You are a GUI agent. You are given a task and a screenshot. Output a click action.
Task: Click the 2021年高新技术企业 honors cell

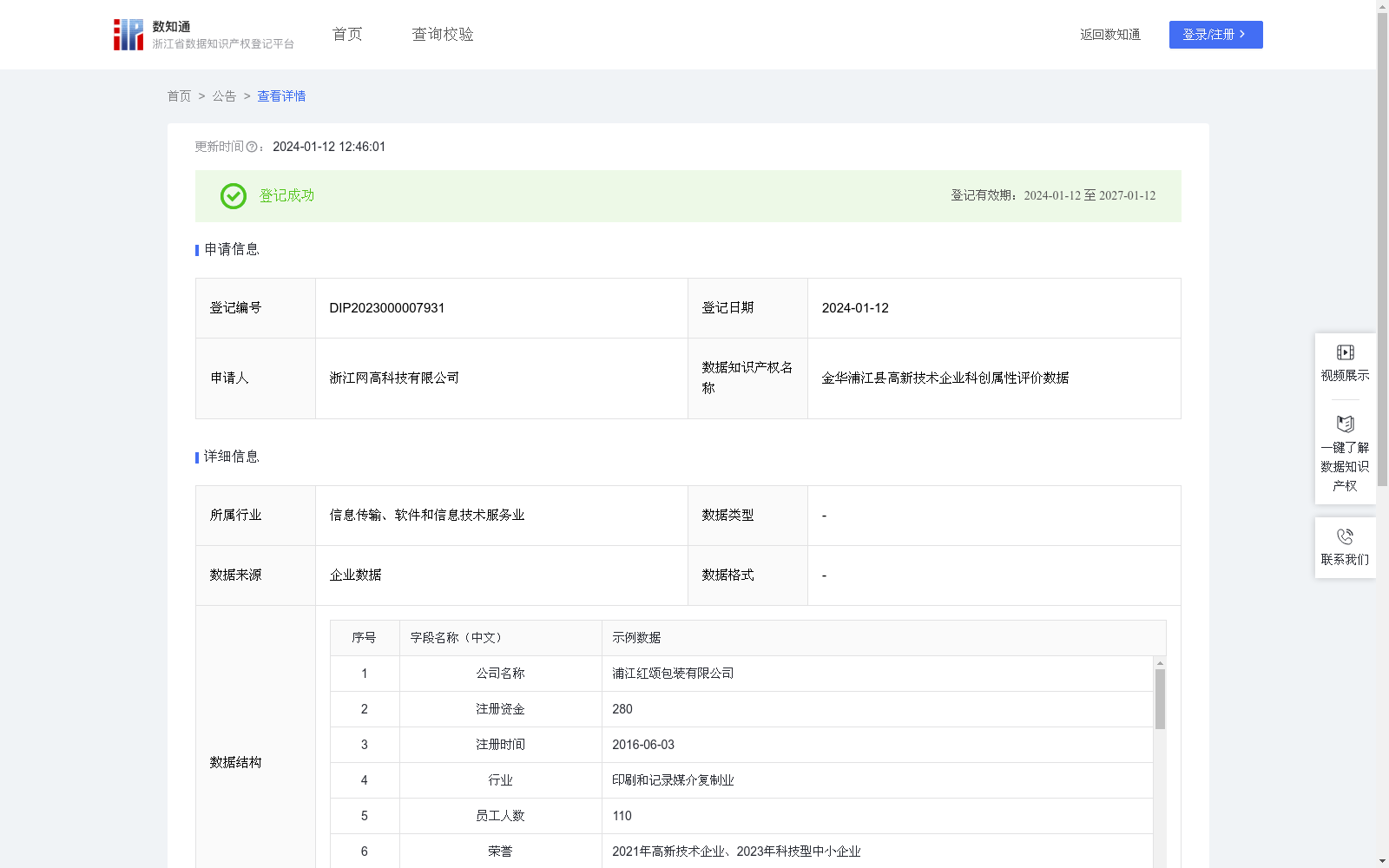tap(877, 852)
